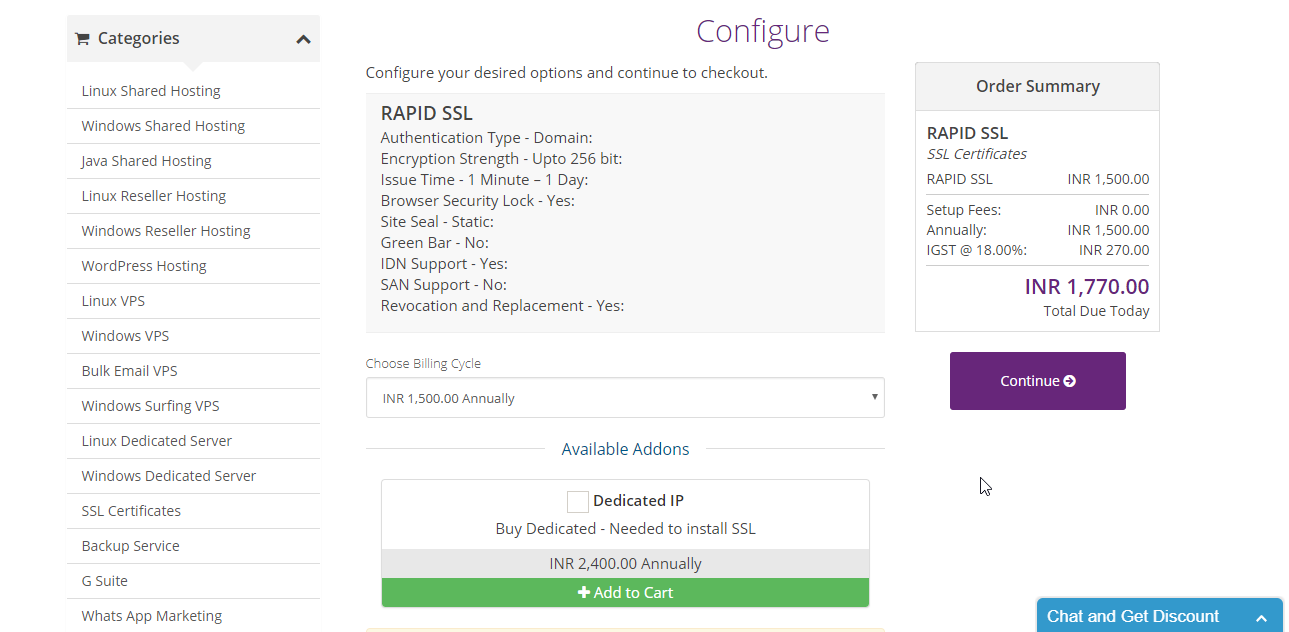Select Bulk Email VPS category
The height and width of the screenshot is (632, 1289).
tap(129, 371)
